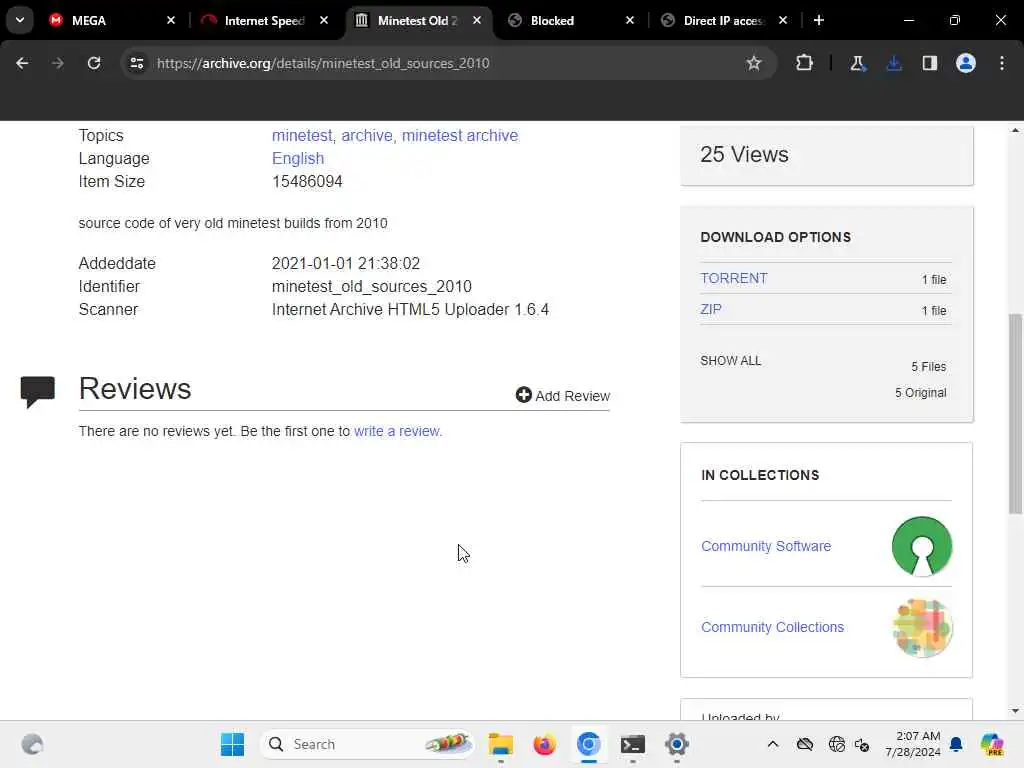Open the Downloads tray icon
This screenshot has width=1024, height=768.
pyautogui.click(x=893, y=63)
